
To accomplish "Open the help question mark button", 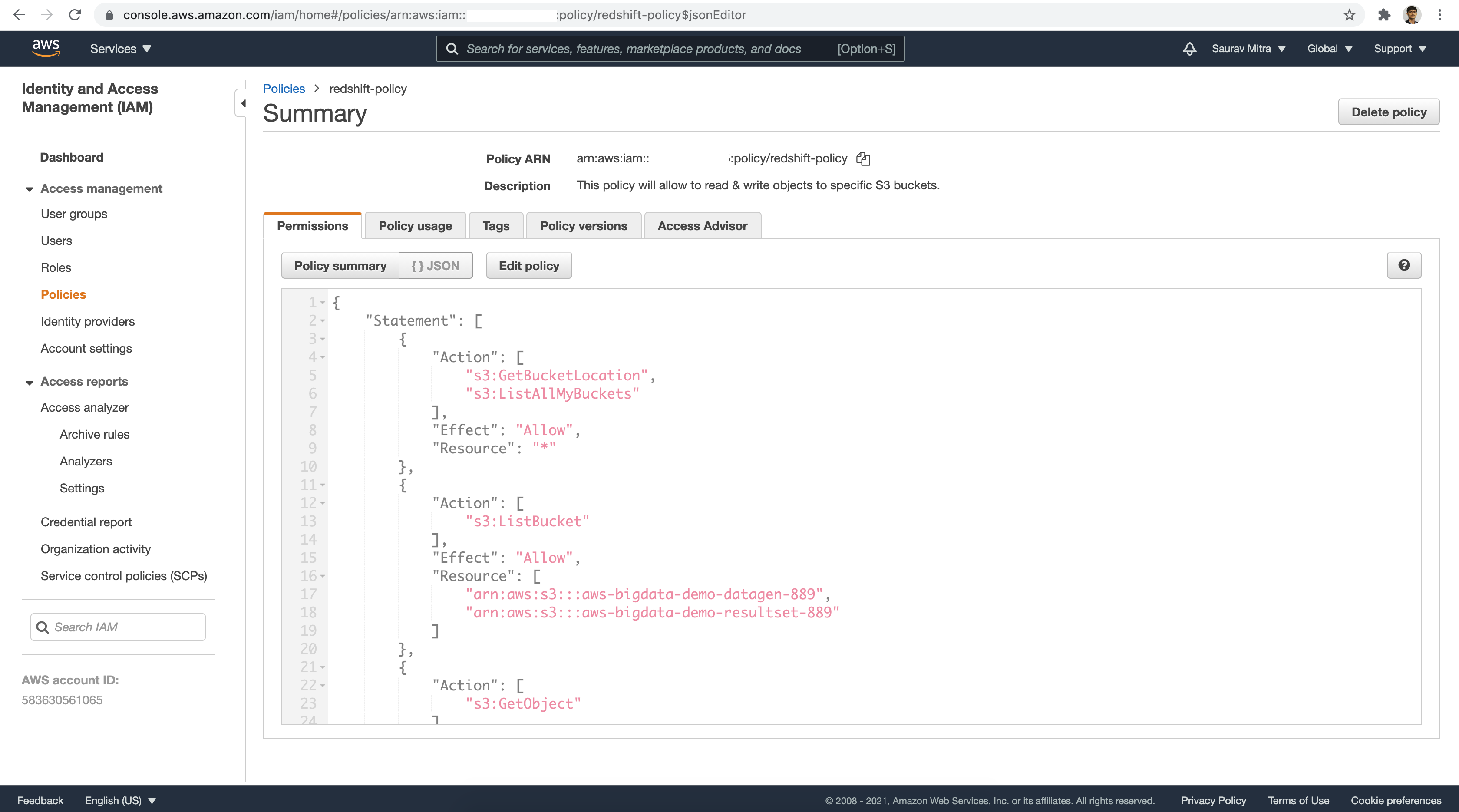I will tap(1403, 265).
